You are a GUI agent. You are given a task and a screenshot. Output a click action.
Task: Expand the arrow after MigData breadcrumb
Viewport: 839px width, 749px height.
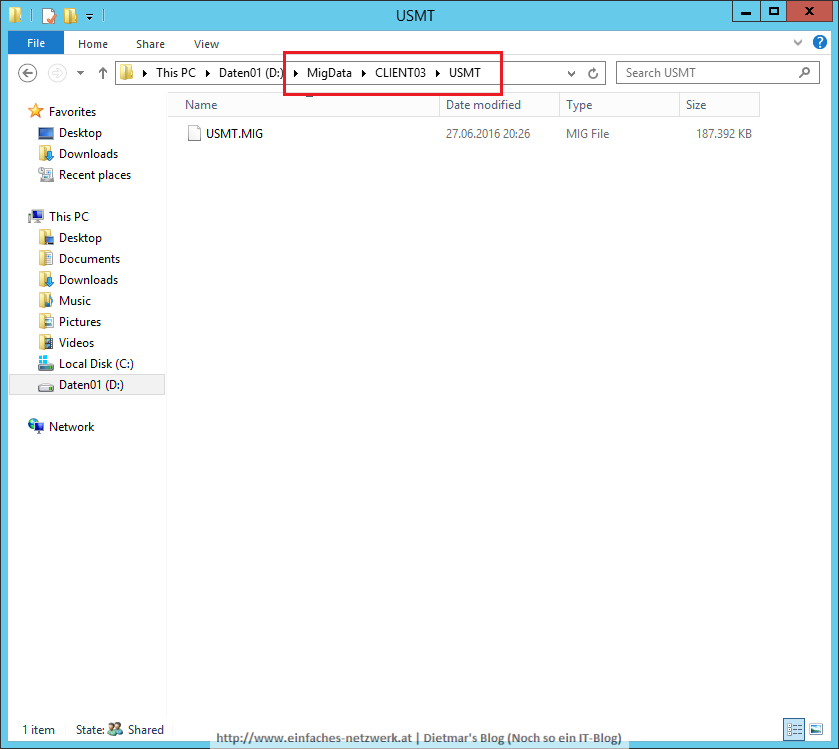tap(364, 73)
